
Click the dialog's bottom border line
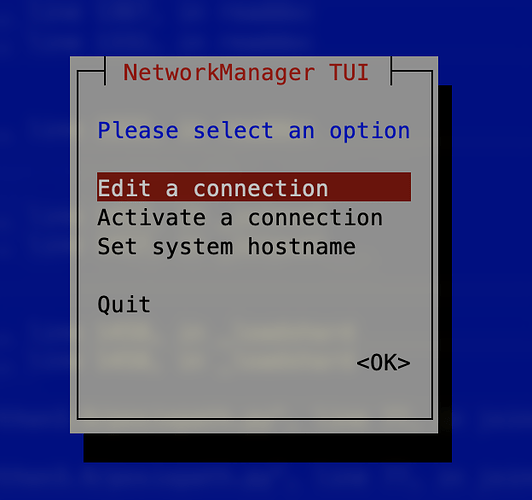click(x=254, y=419)
